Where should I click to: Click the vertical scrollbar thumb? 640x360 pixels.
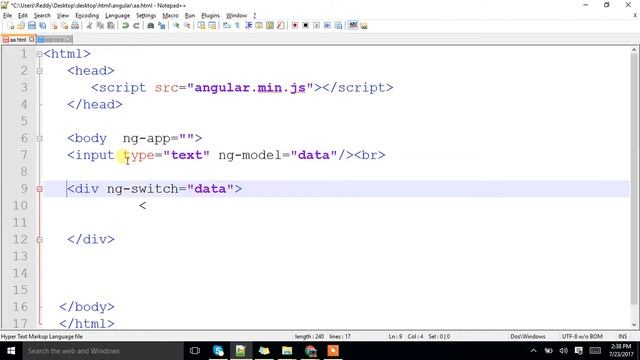[x=634, y=179]
